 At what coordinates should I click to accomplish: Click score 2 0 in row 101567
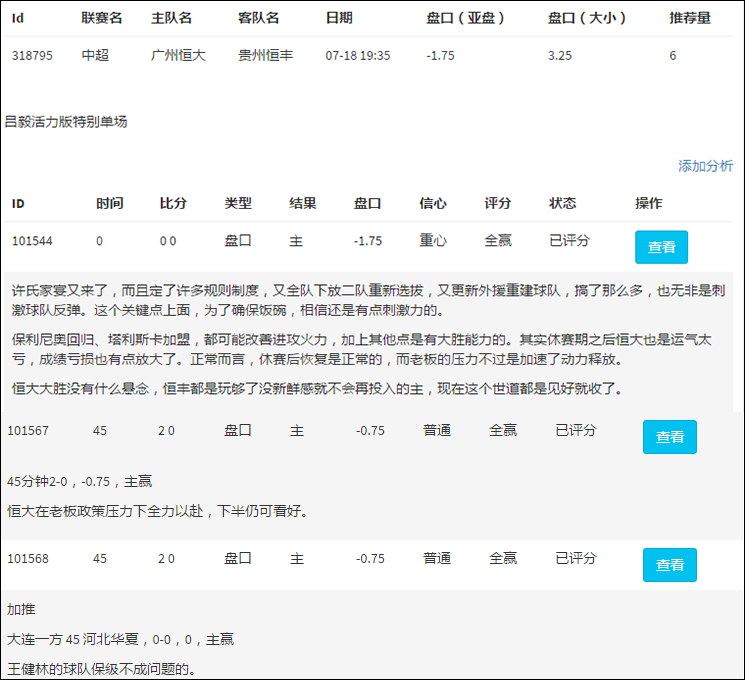[x=166, y=431]
